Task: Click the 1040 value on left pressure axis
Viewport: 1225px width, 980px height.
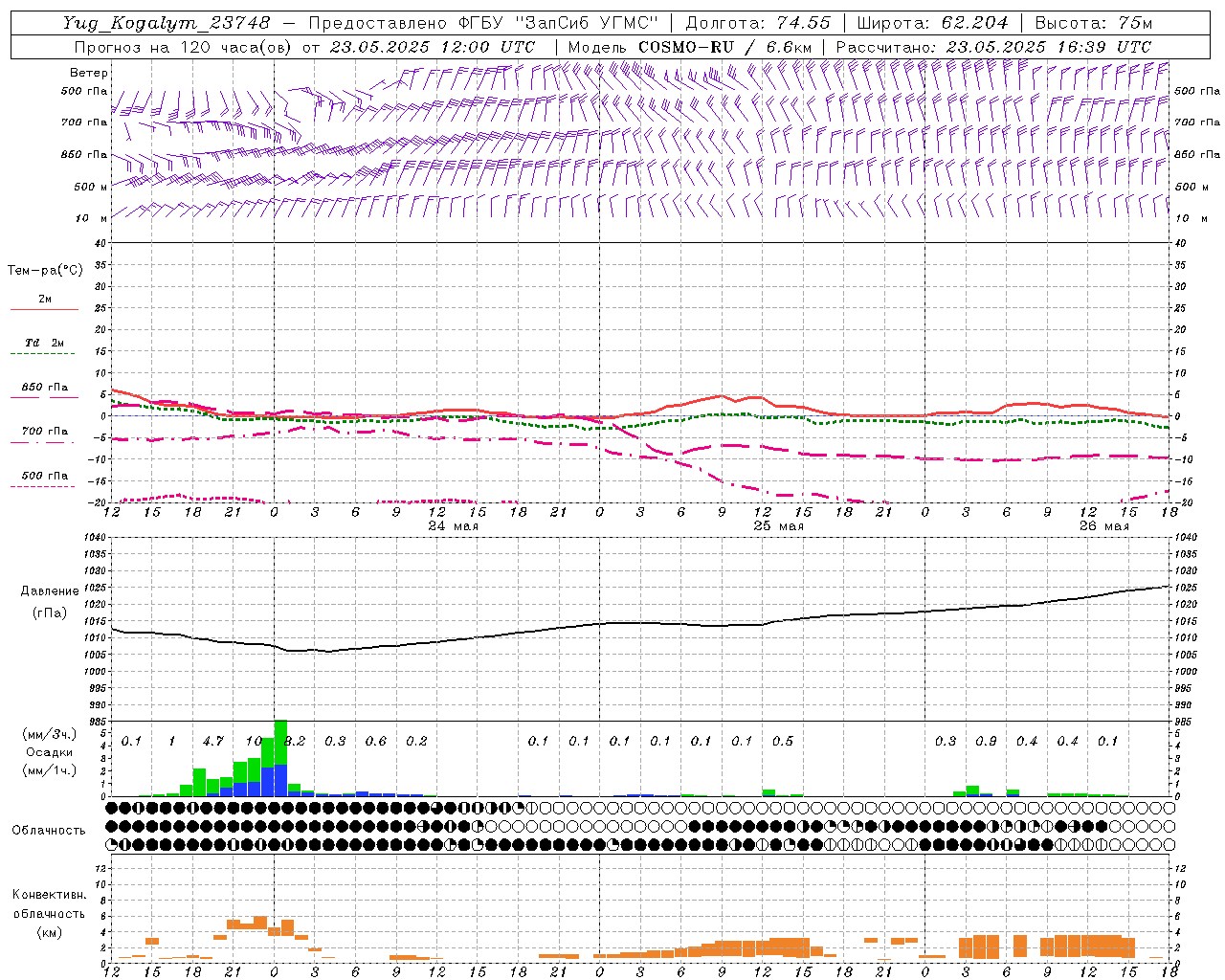Action: point(95,538)
